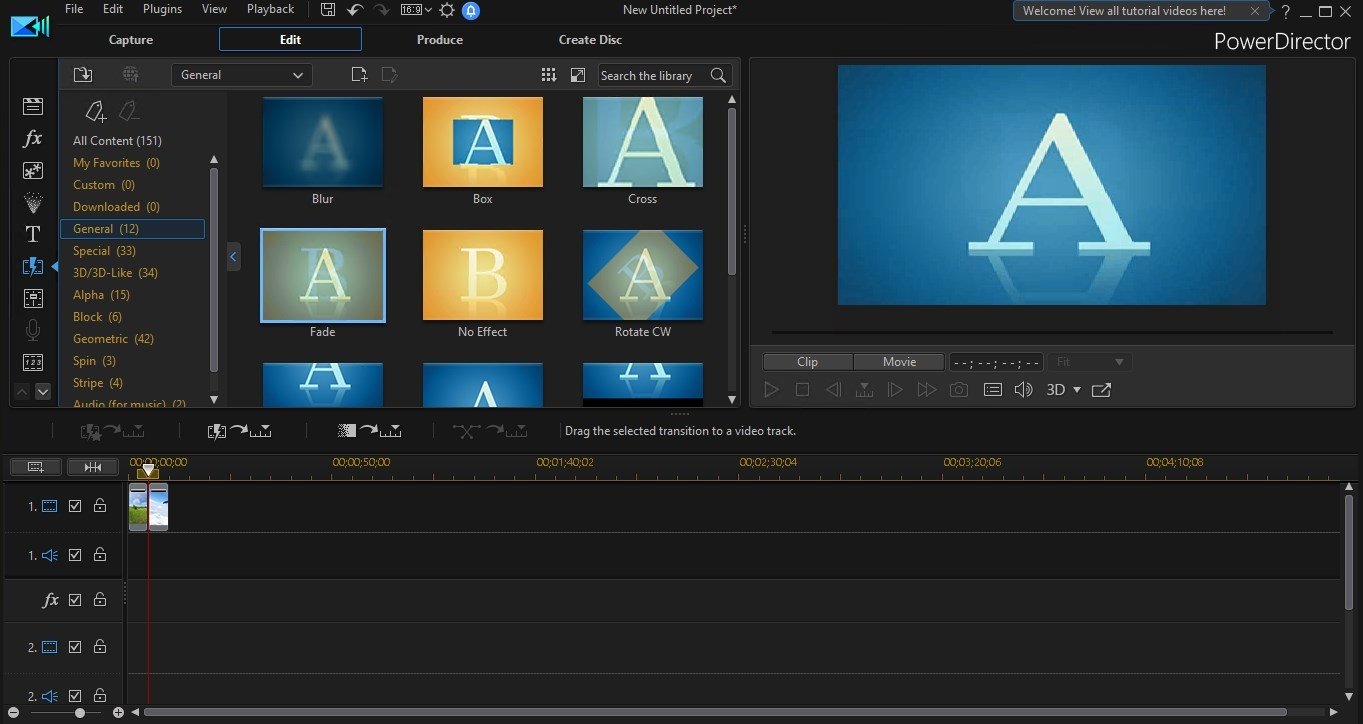Viewport: 1363px width, 724px height.
Task: Open the Title Room icon
Action: point(32,234)
